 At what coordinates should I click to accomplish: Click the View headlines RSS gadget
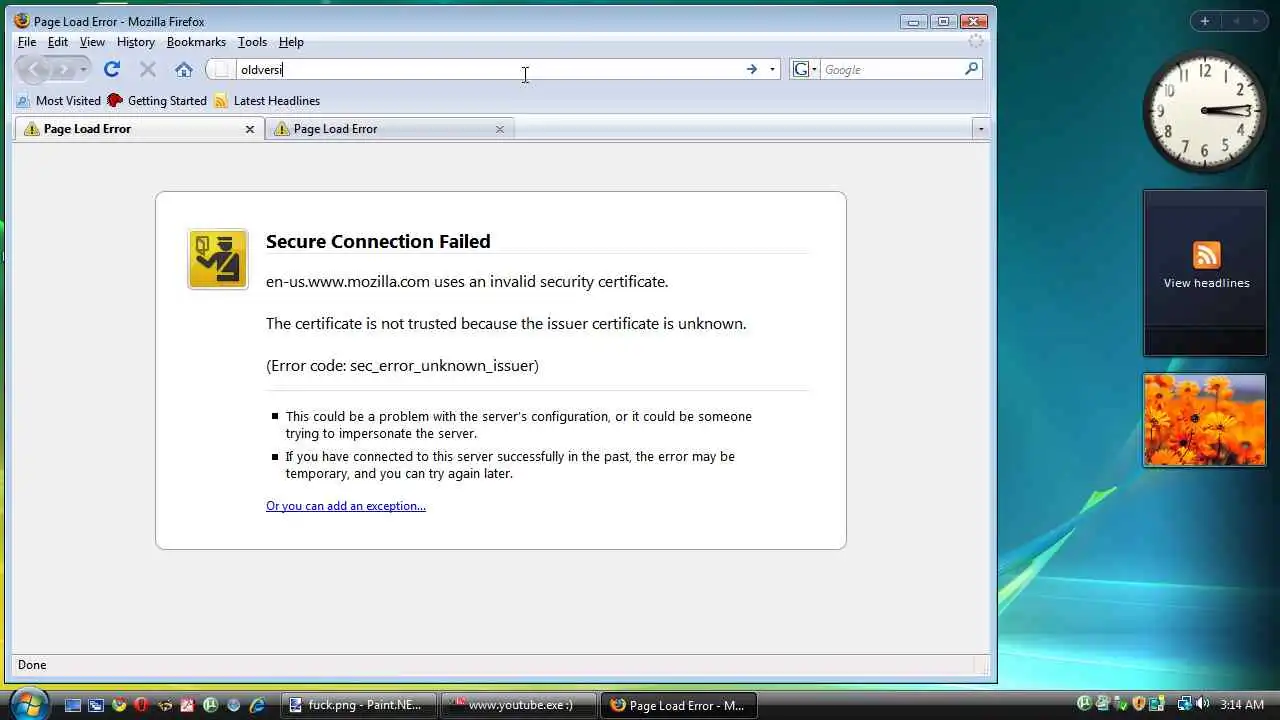[1205, 272]
